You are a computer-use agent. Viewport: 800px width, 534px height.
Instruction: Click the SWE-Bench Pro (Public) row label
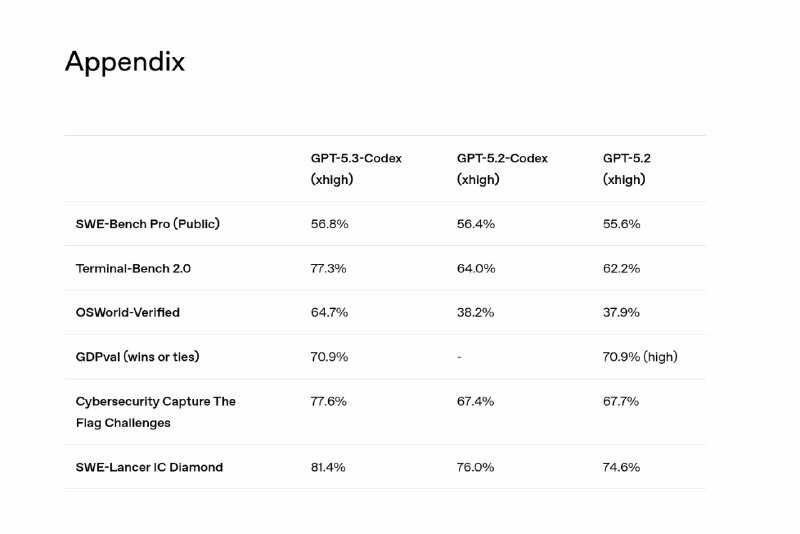(147, 224)
